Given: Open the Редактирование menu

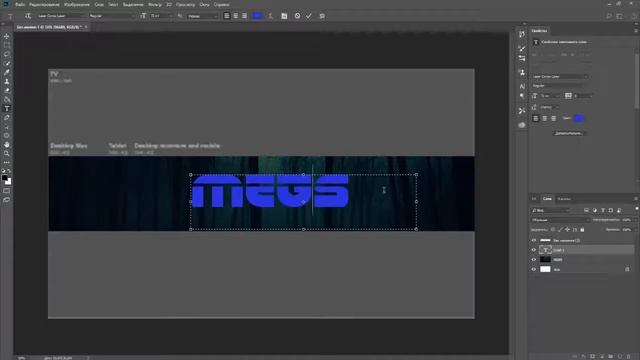Looking at the screenshot, I should [44, 4].
